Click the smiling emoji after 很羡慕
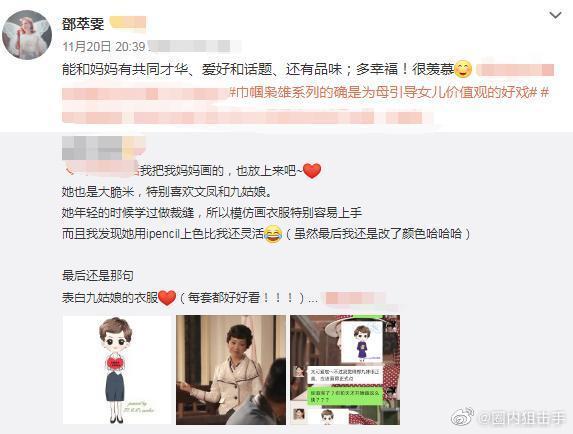Screen dimensions: 573x434 pyautogui.click(x=463, y=69)
